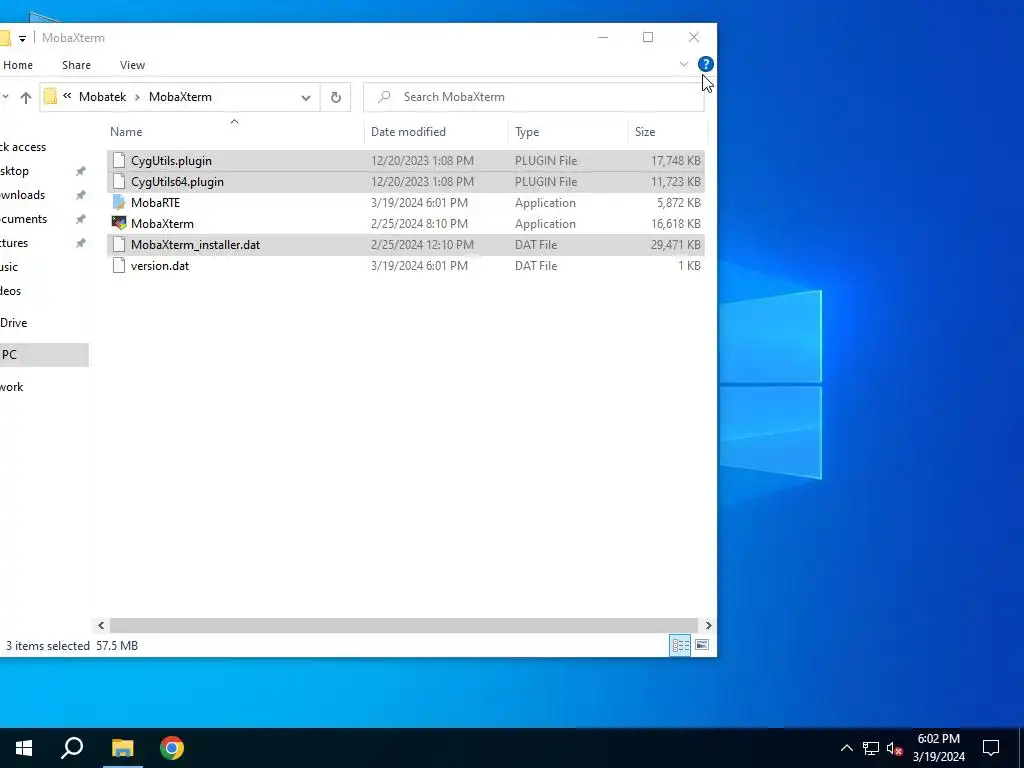Click the Refresh button next to address bar
The height and width of the screenshot is (768, 1024).
[336, 97]
